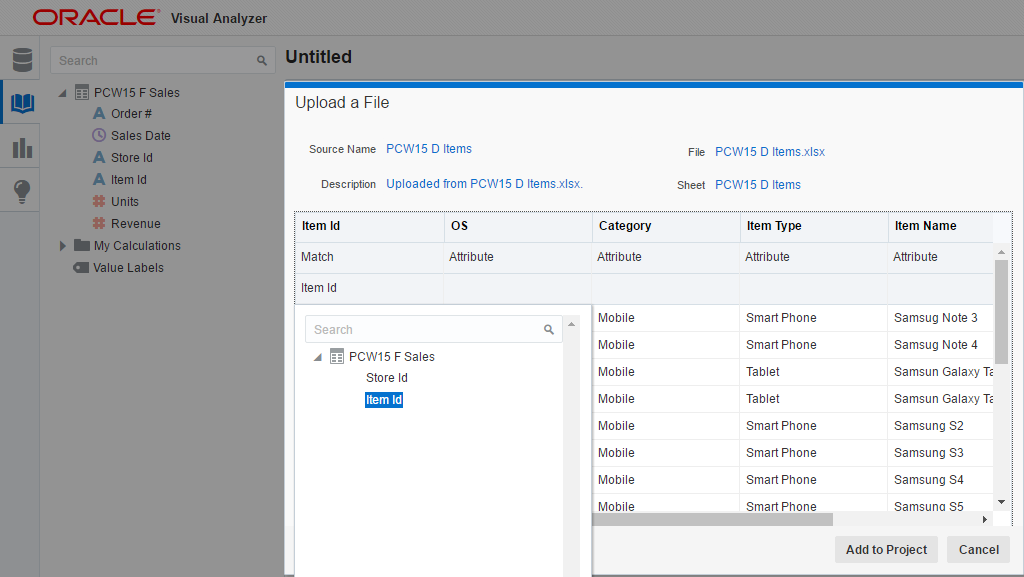
Task: Click the preview table scroll down arrow
Action: point(1001,502)
